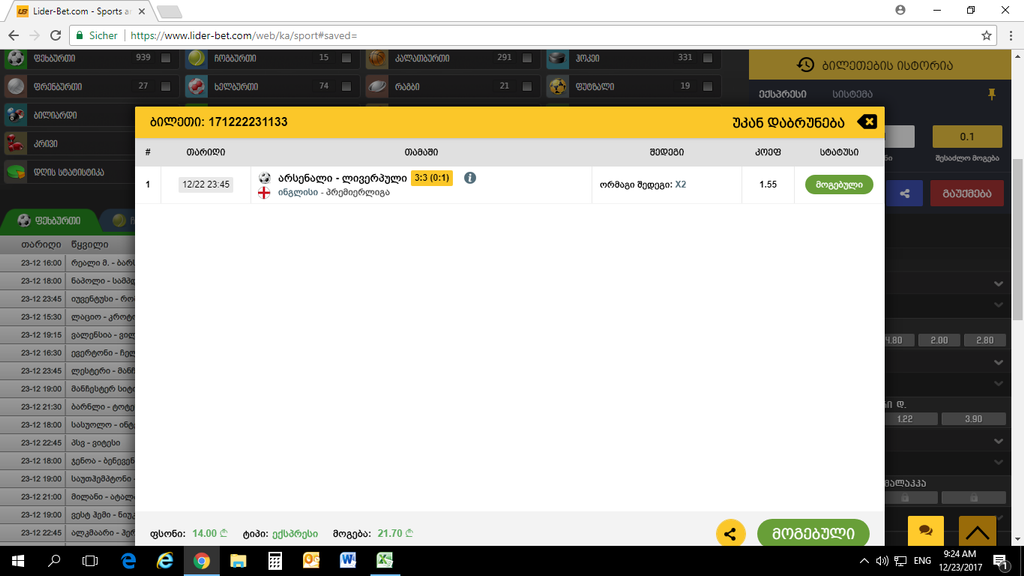1024x576 pixels.
Task: Click the 1.55 coefficient cell
Action: click(x=768, y=184)
